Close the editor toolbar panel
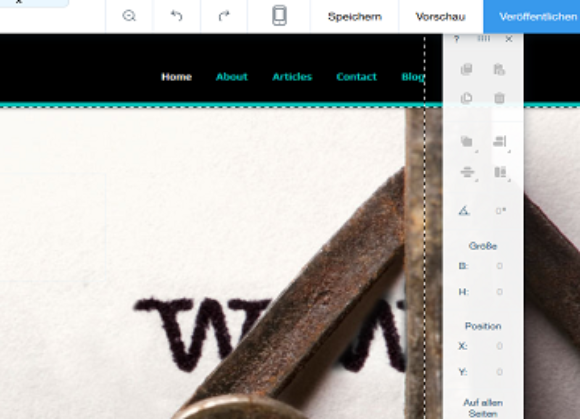This screenshot has height=419, width=580. point(509,39)
